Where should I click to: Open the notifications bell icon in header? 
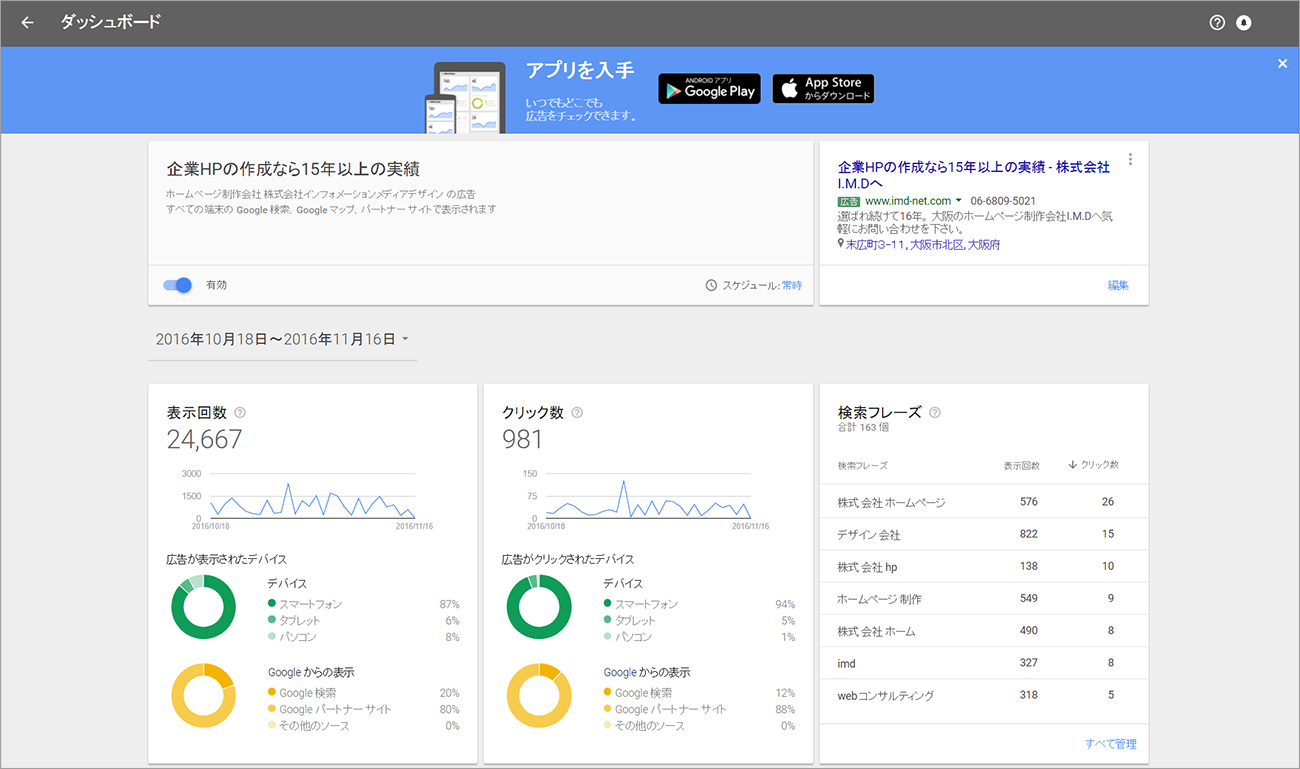point(1244,22)
